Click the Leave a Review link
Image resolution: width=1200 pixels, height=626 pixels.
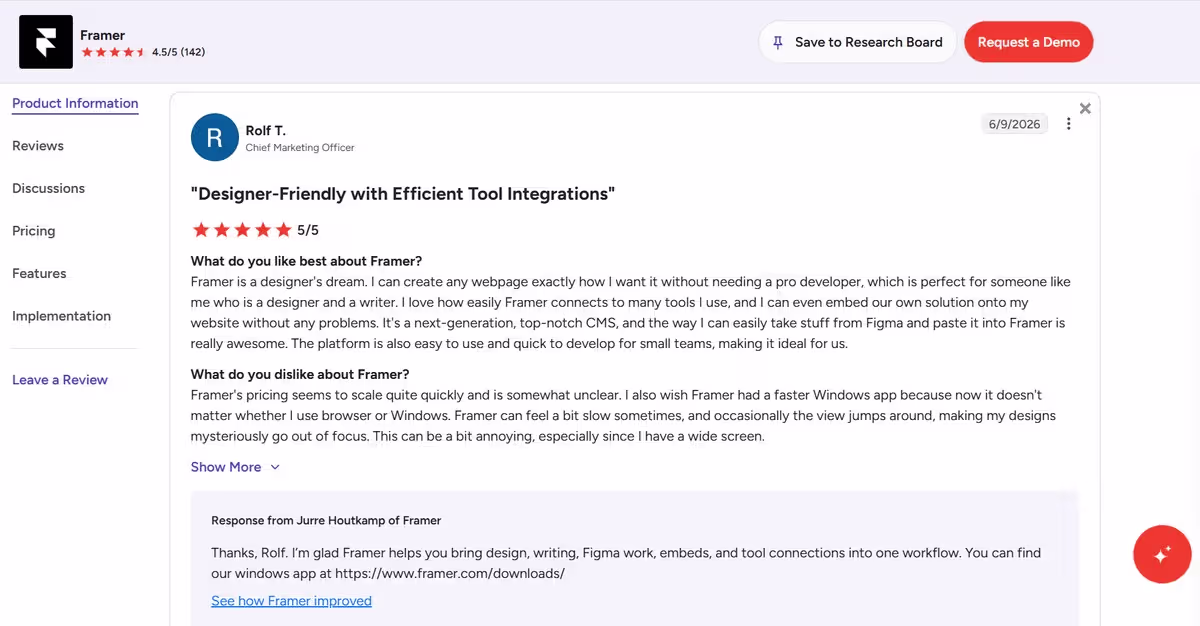tap(60, 380)
